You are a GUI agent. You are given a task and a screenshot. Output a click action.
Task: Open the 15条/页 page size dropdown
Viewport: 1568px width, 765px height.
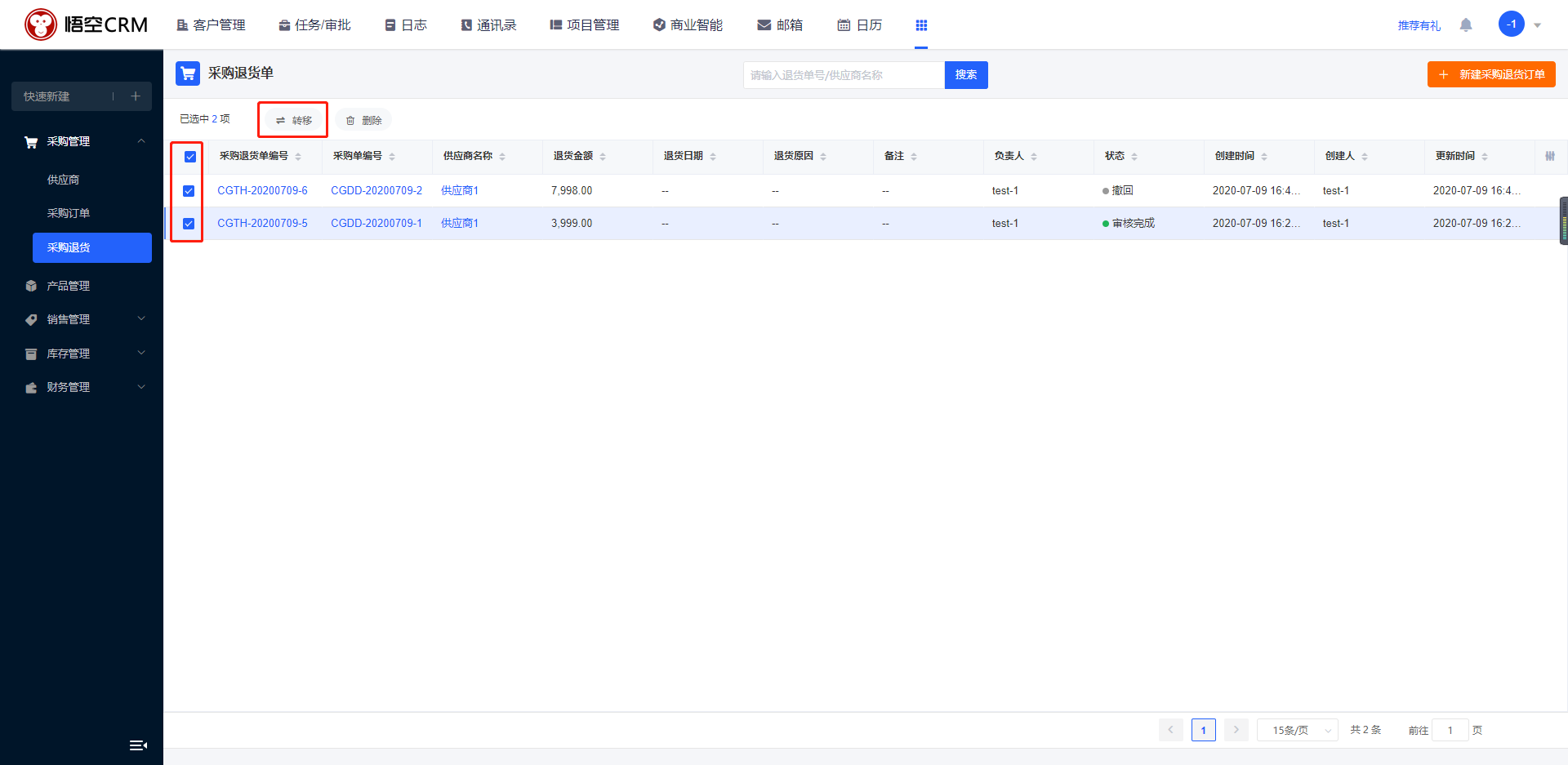point(1297,730)
